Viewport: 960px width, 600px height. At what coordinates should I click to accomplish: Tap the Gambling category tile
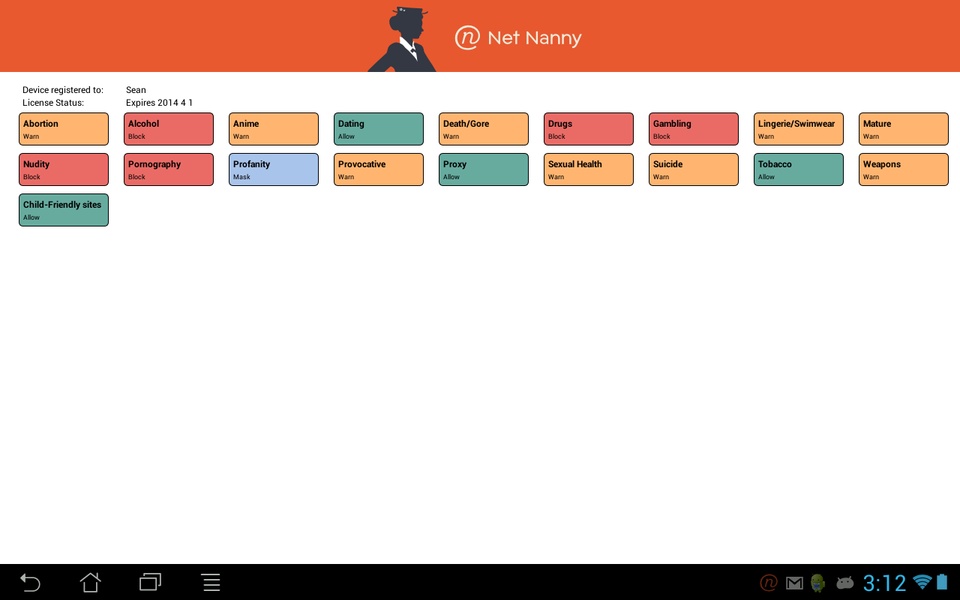click(x=694, y=129)
